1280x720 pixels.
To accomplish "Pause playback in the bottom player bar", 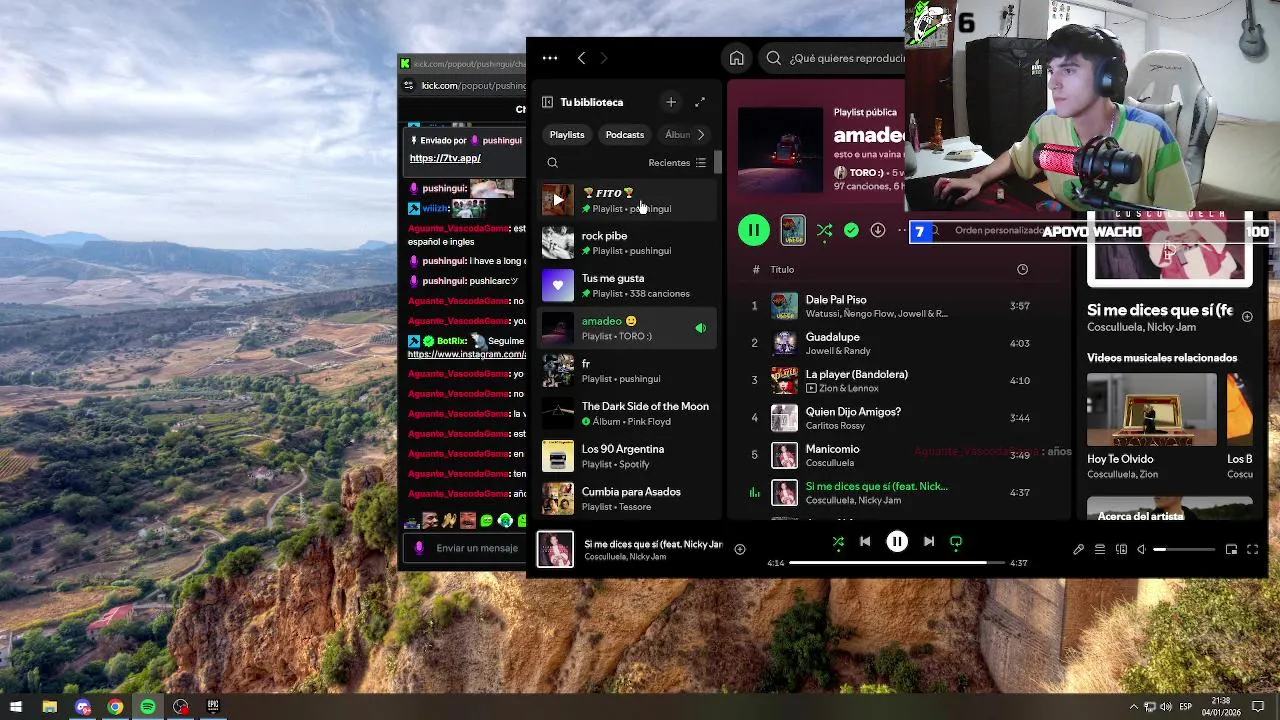I will [x=897, y=542].
